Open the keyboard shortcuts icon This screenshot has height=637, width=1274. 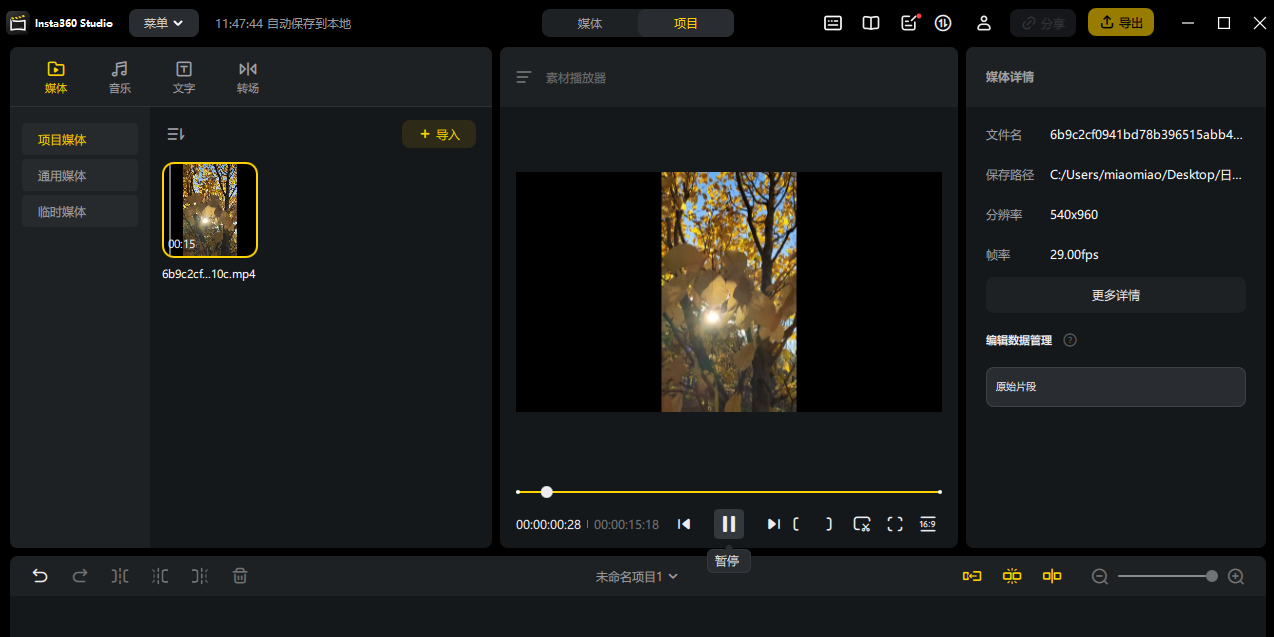point(833,23)
